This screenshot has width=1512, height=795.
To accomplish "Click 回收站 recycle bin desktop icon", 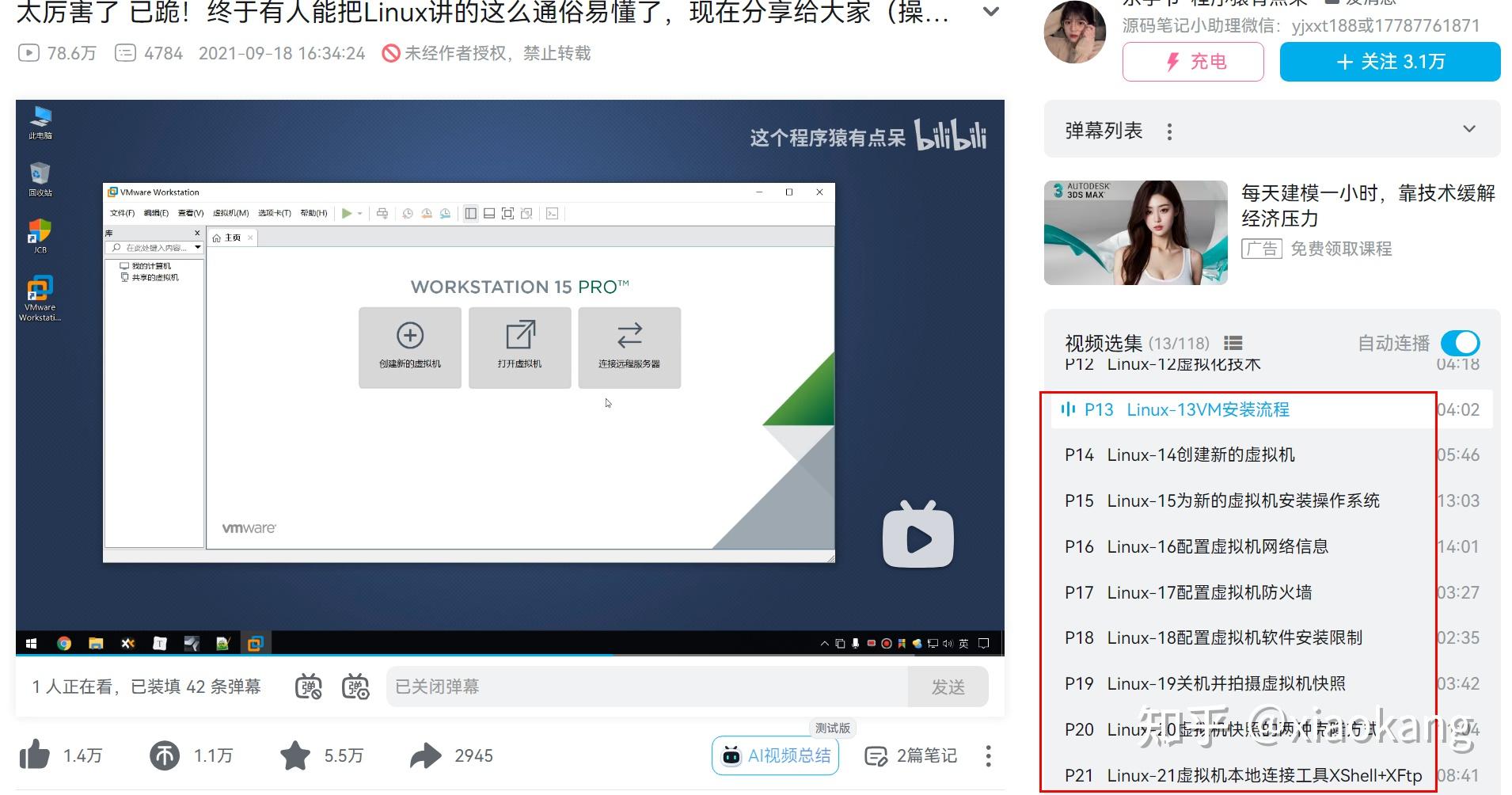I will pyautogui.click(x=40, y=180).
